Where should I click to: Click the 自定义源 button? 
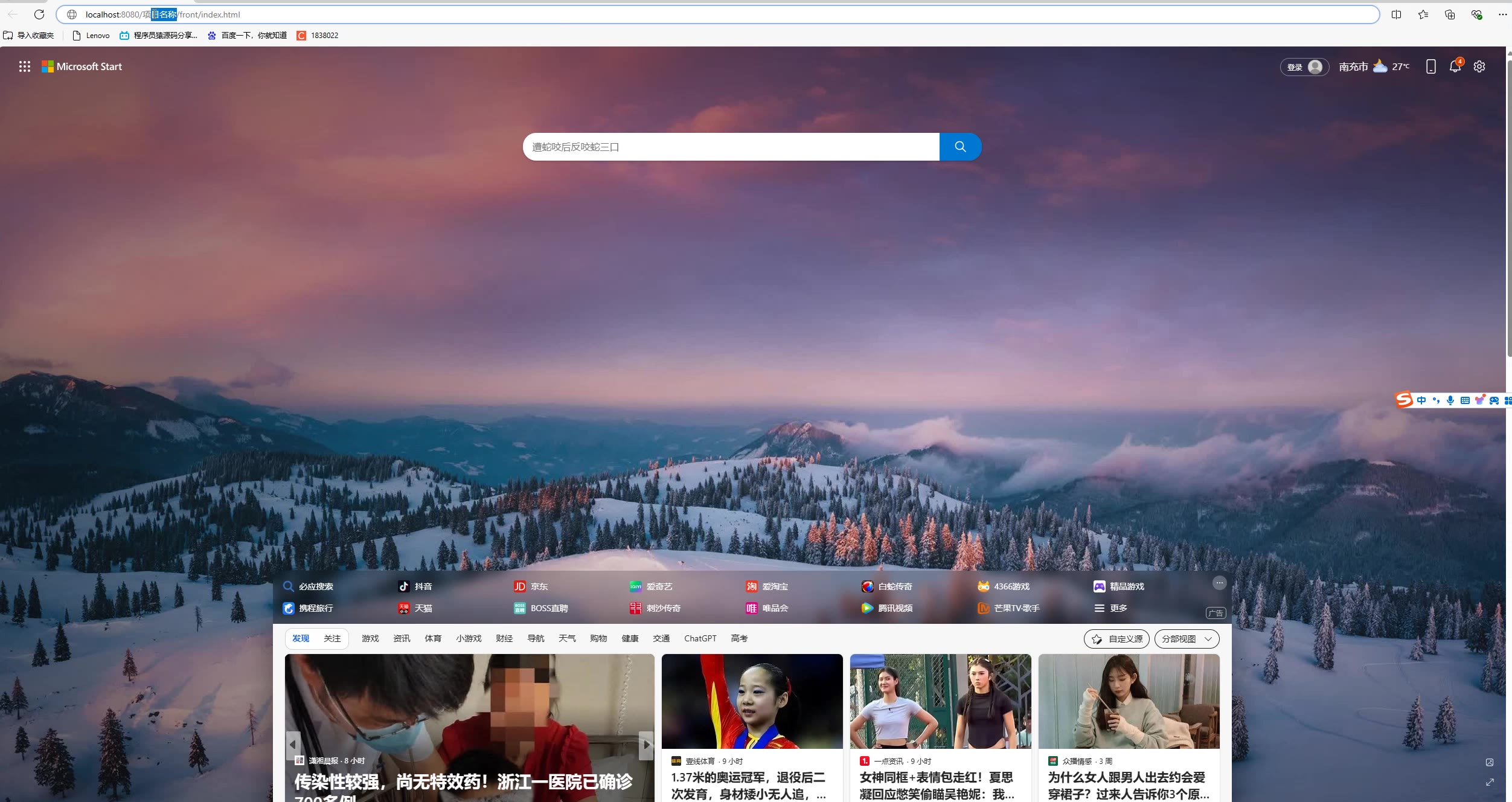[1116, 639]
